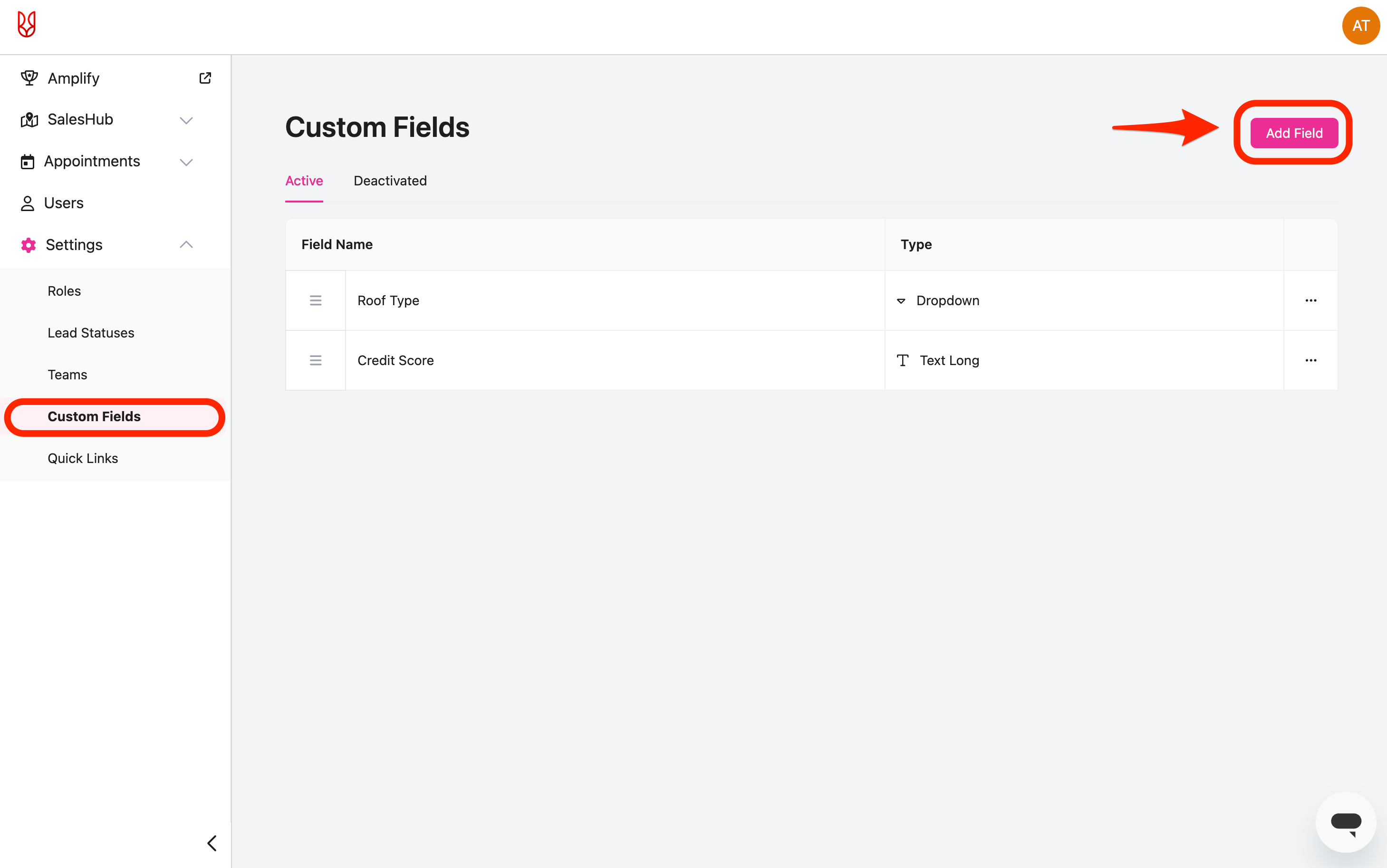The width and height of the screenshot is (1387, 868).
Task: Click the Add Field button
Action: 1293,133
